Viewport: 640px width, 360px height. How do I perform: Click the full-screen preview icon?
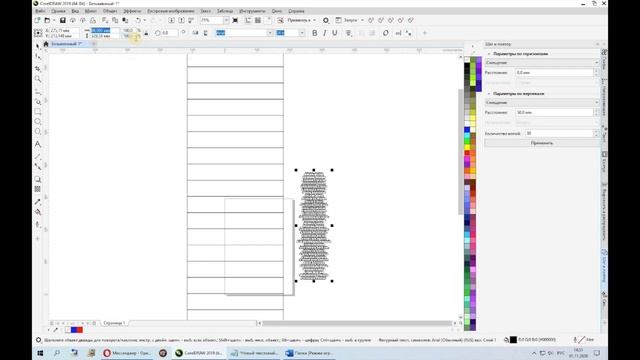pyautogui.click(x=236, y=20)
